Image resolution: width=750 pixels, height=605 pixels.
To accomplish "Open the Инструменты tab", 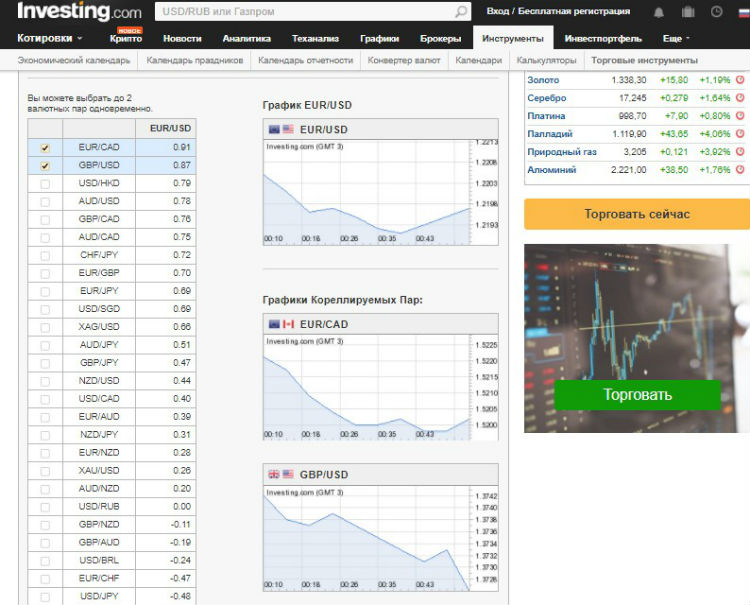I will [512, 39].
